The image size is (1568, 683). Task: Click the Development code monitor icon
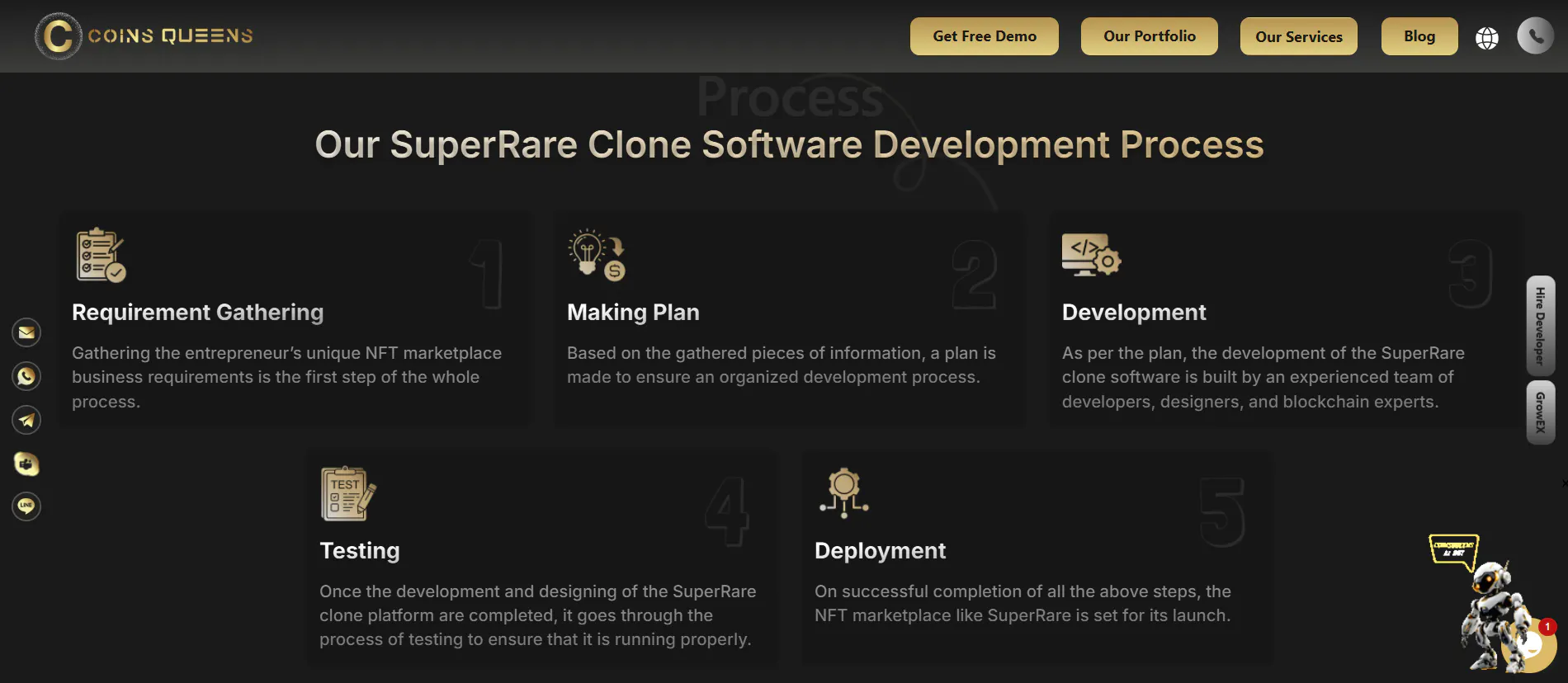1091,255
